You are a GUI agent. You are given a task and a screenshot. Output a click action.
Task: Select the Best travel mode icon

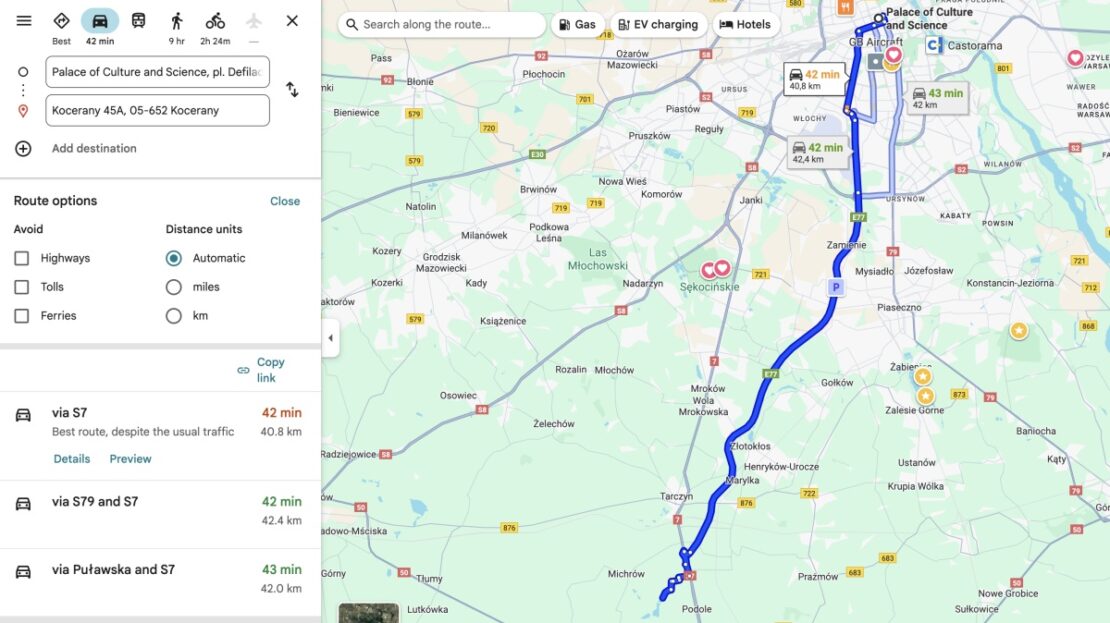click(x=62, y=21)
